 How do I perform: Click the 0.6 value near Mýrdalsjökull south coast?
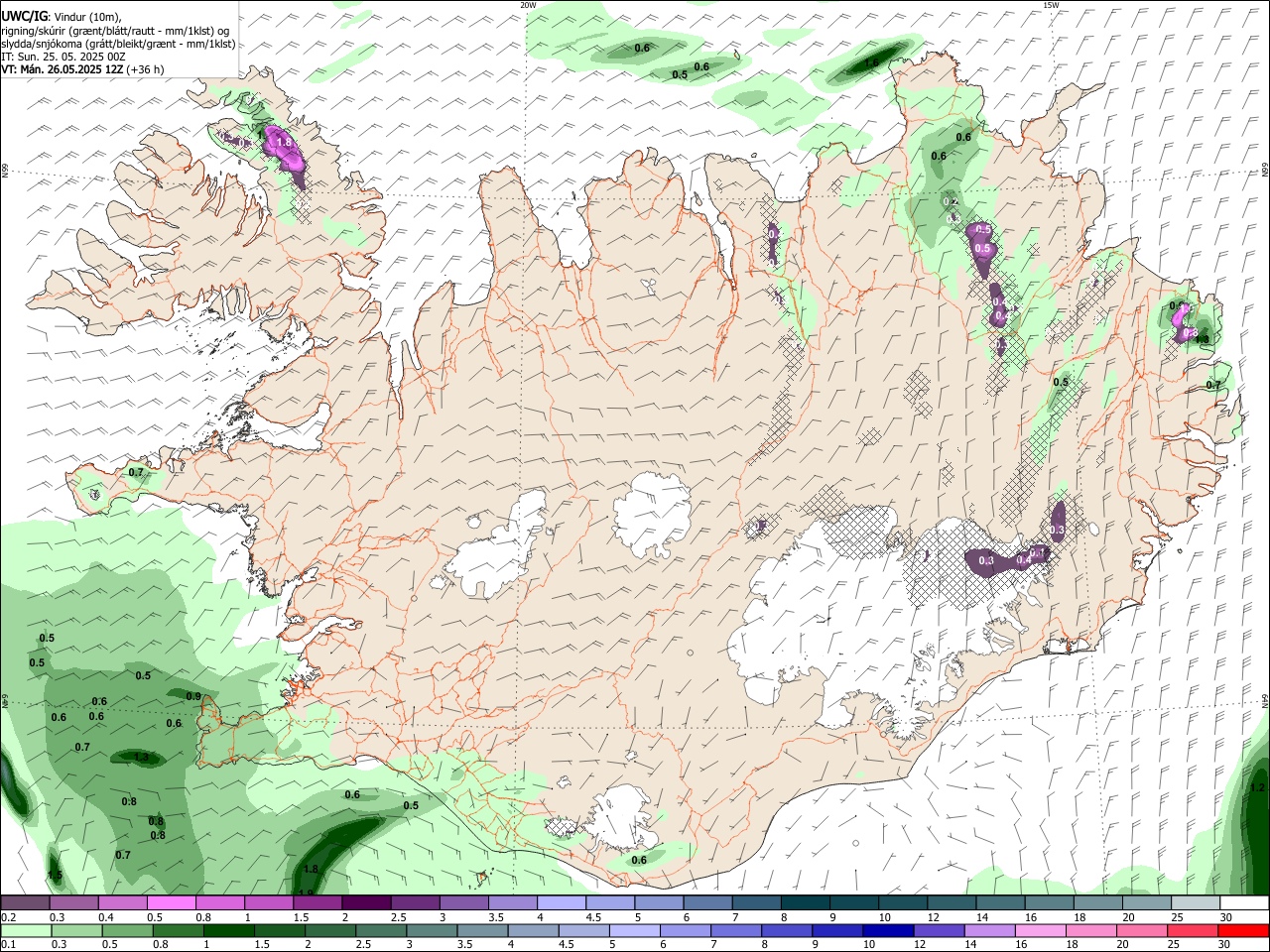point(639,860)
